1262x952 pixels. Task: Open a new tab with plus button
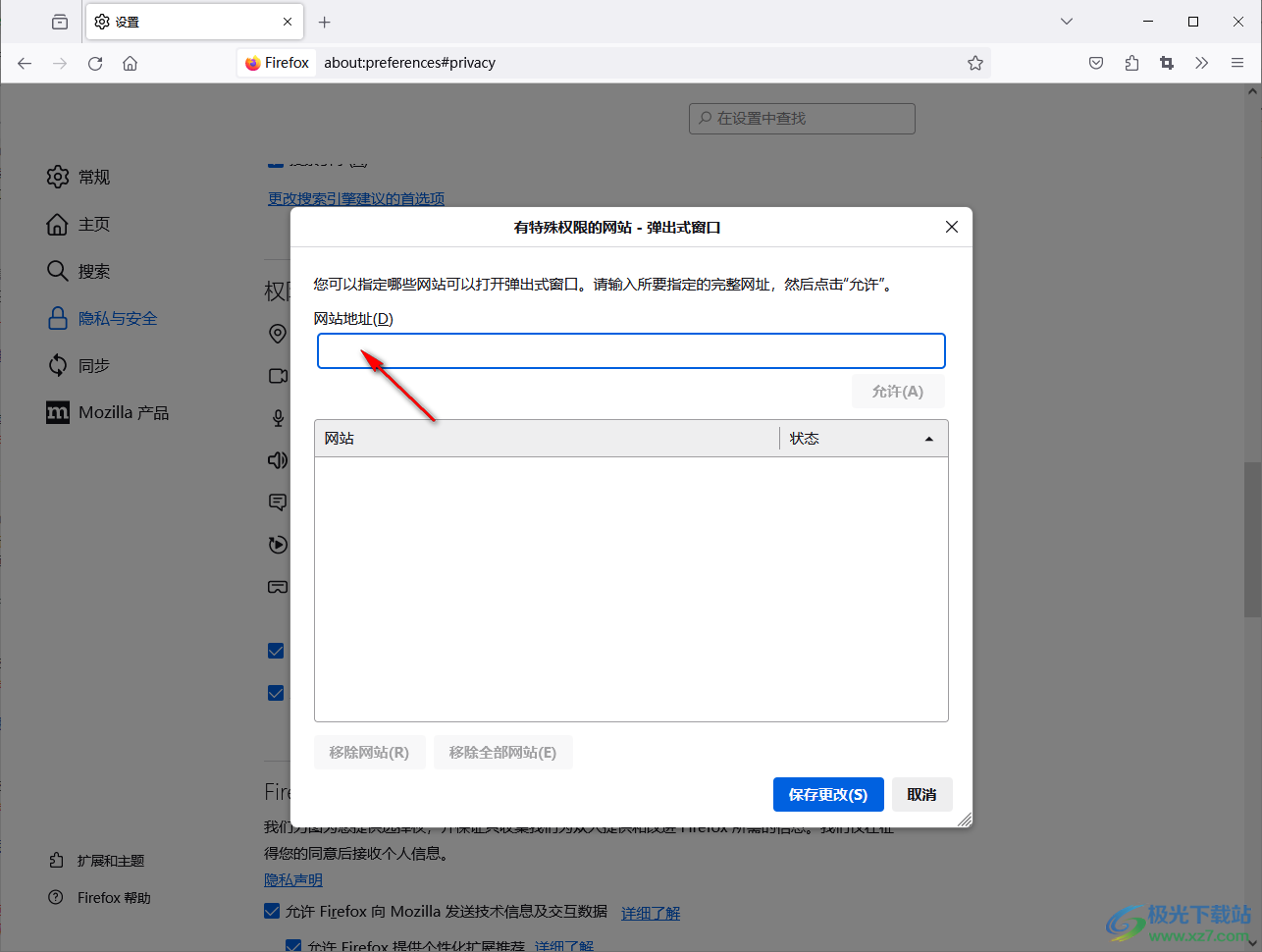(x=325, y=22)
